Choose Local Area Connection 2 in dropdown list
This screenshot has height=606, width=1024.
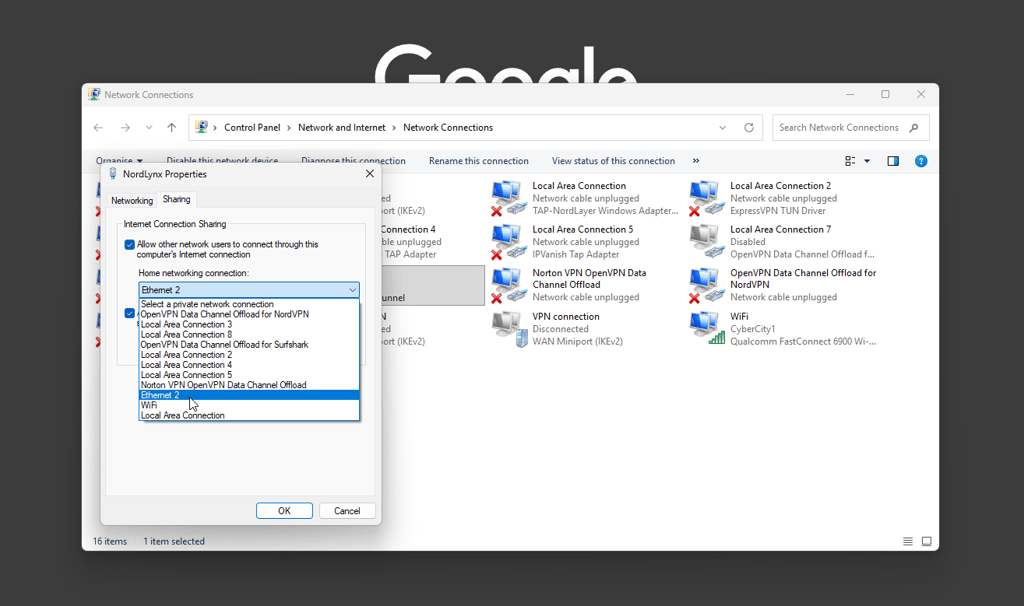(x=249, y=355)
